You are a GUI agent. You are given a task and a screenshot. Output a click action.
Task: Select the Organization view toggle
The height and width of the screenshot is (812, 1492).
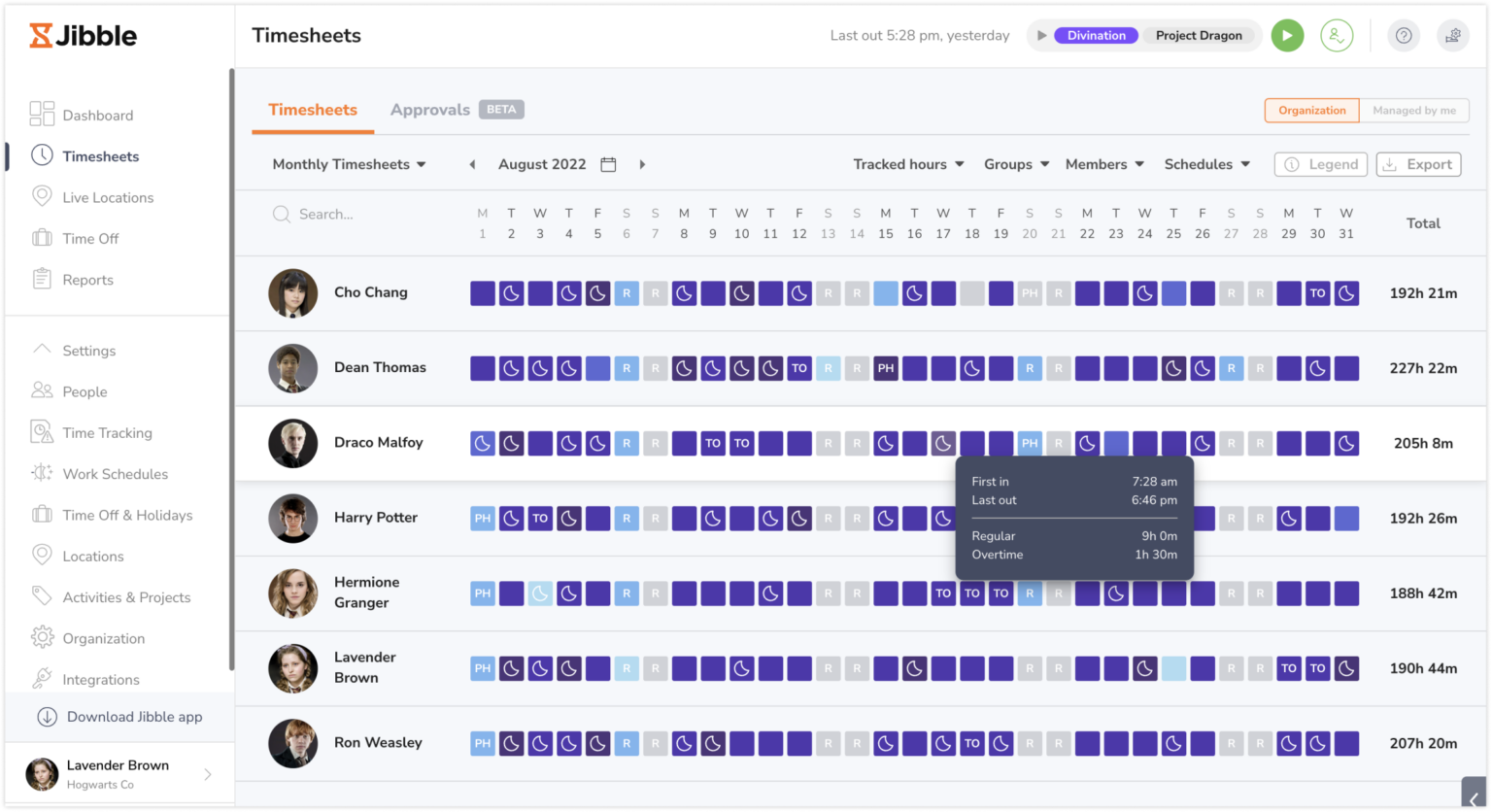pos(1310,110)
